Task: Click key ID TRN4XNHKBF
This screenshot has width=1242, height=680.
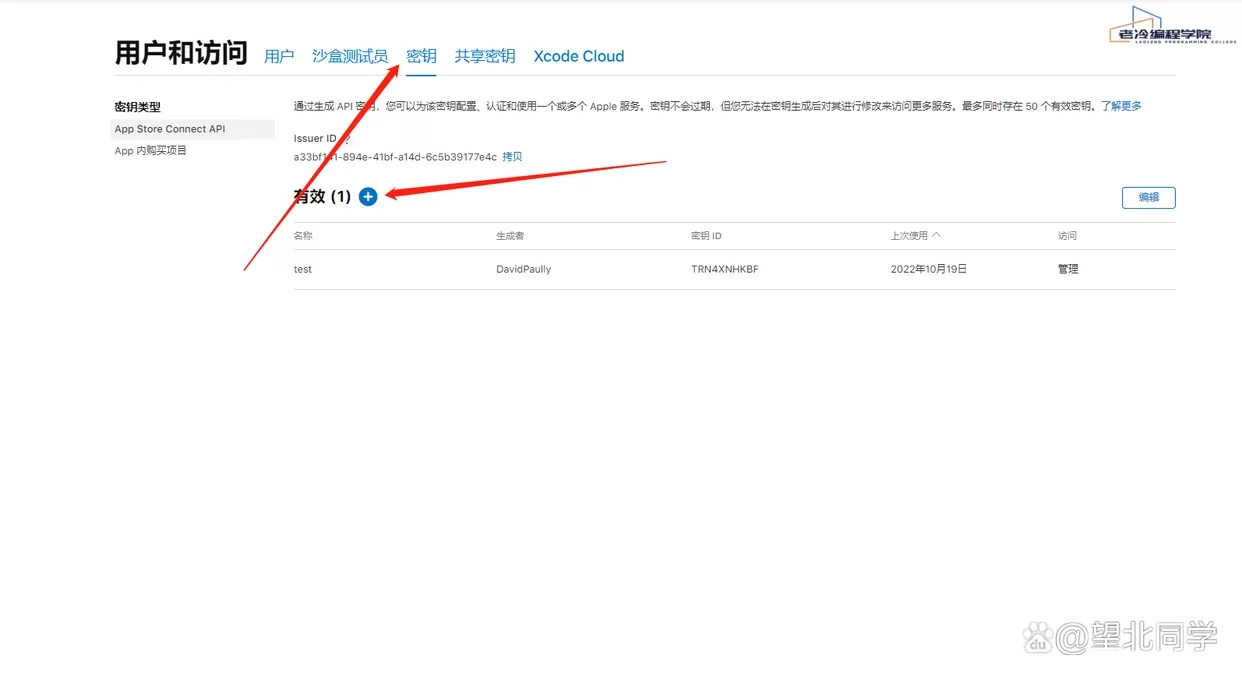Action: click(x=725, y=269)
